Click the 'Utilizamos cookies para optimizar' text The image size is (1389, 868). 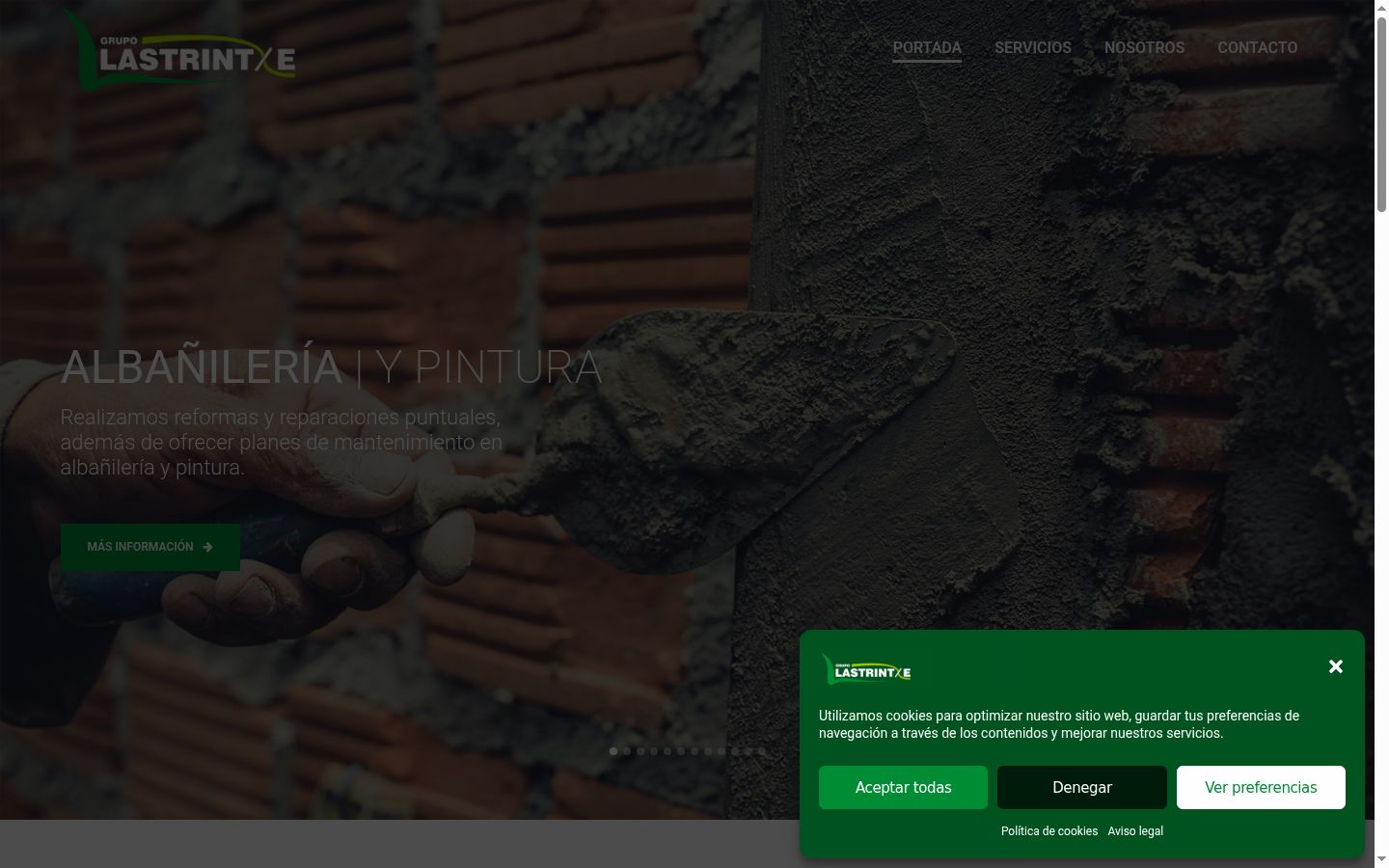point(1059,724)
